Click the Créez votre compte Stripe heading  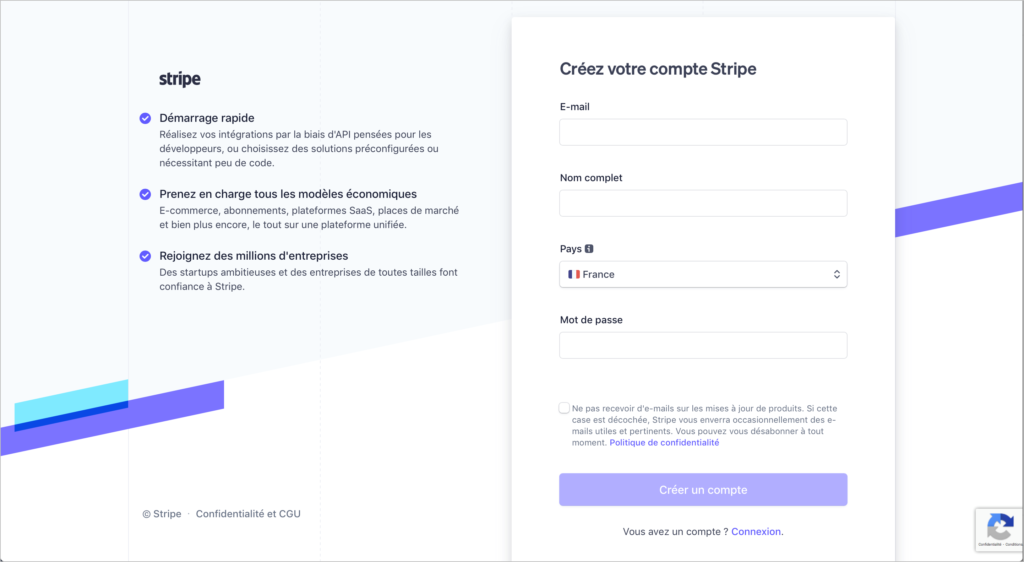pyautogui.click(x=658, y=69)
